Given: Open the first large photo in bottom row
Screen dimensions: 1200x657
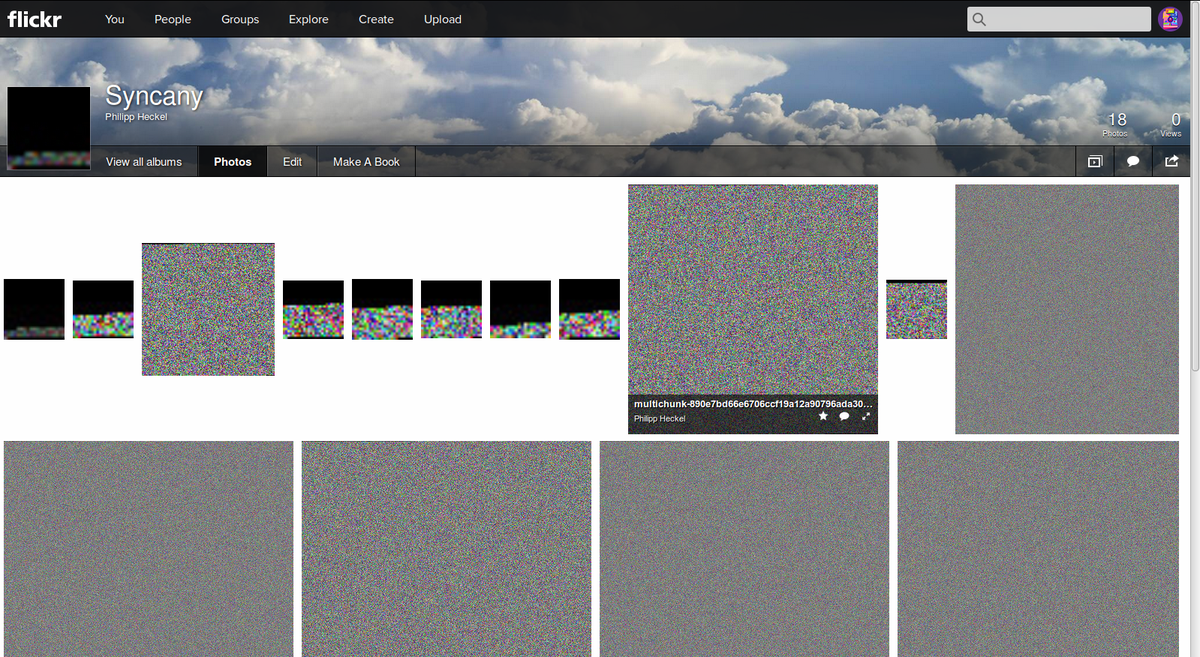Looking at the screenshot, I should 149,549.
